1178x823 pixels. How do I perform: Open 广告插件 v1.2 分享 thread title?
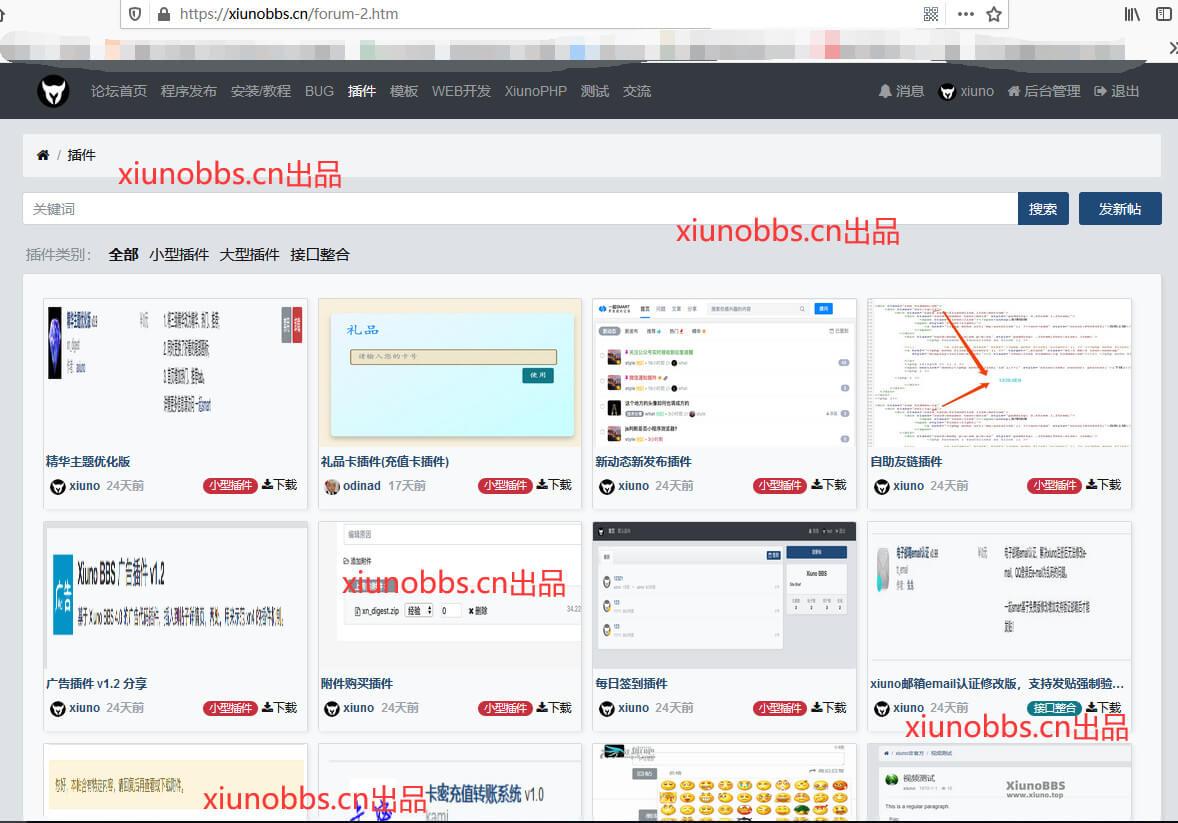[x=97, y=683]
